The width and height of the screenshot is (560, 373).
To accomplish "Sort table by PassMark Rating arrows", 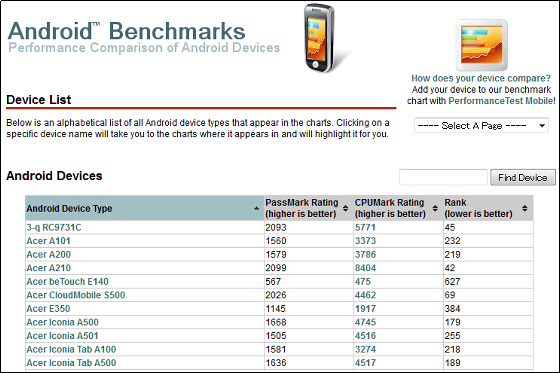I will pos(345,208).
